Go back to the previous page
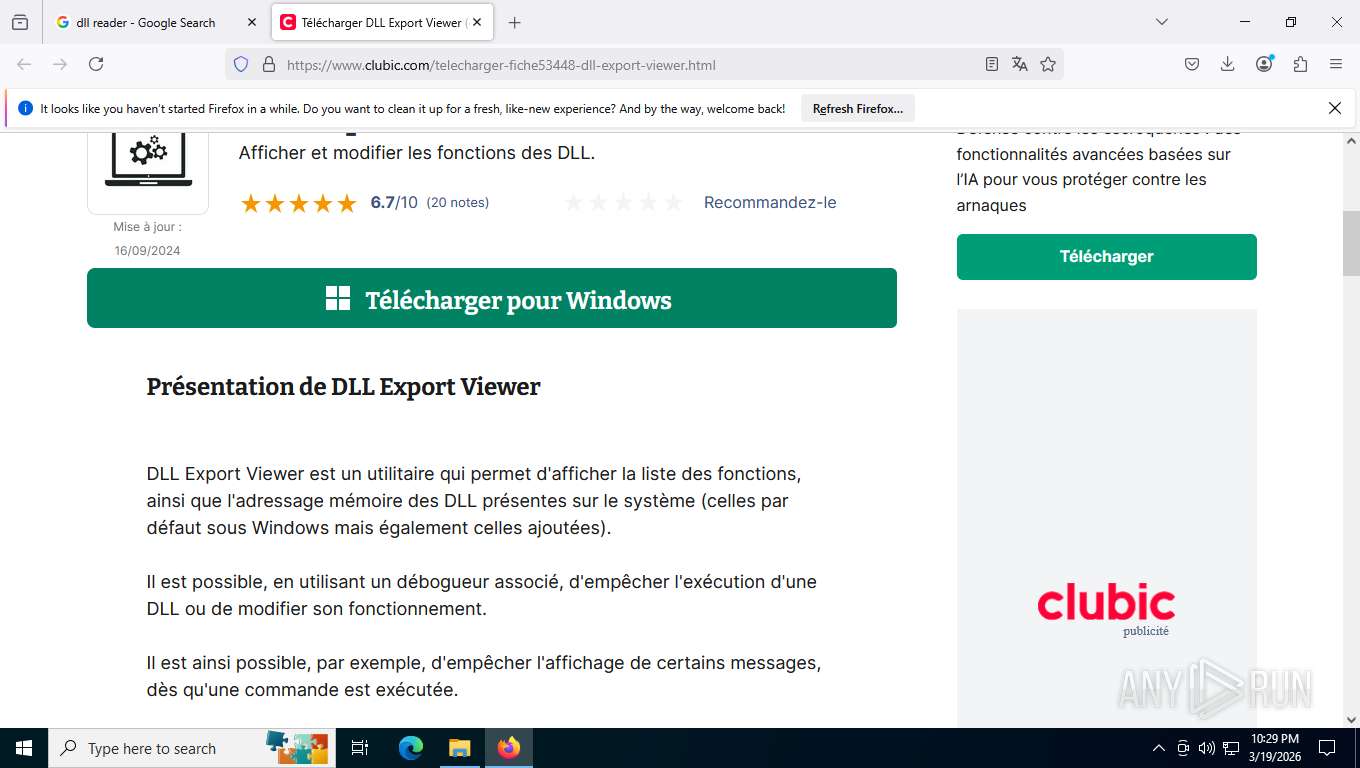This screenshot has height=768, width=1360. [x=24, y=64]
